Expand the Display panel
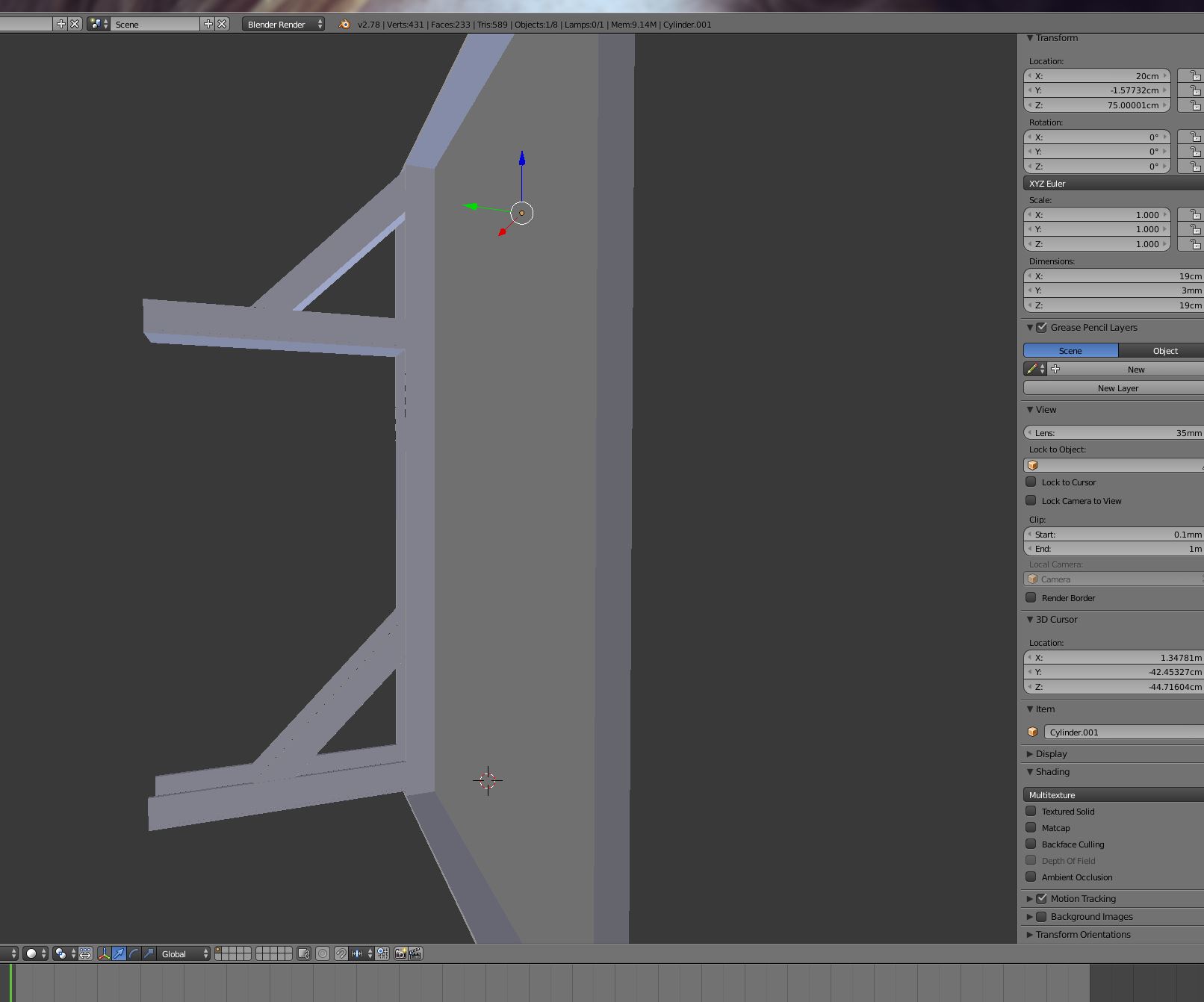 (1051, 754)
